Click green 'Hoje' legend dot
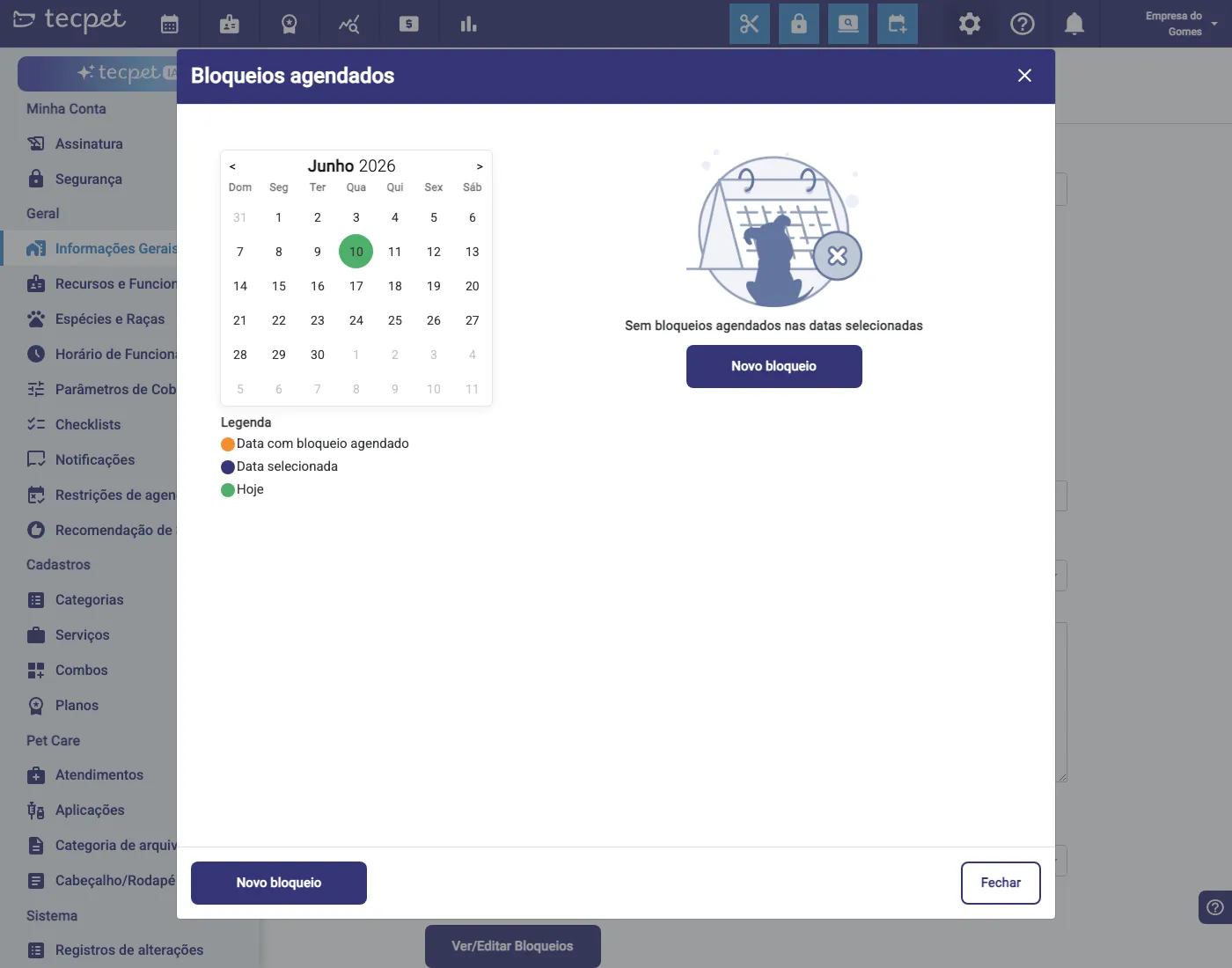The width and height of the screenshot is (1232, 968). click(228, 490)
